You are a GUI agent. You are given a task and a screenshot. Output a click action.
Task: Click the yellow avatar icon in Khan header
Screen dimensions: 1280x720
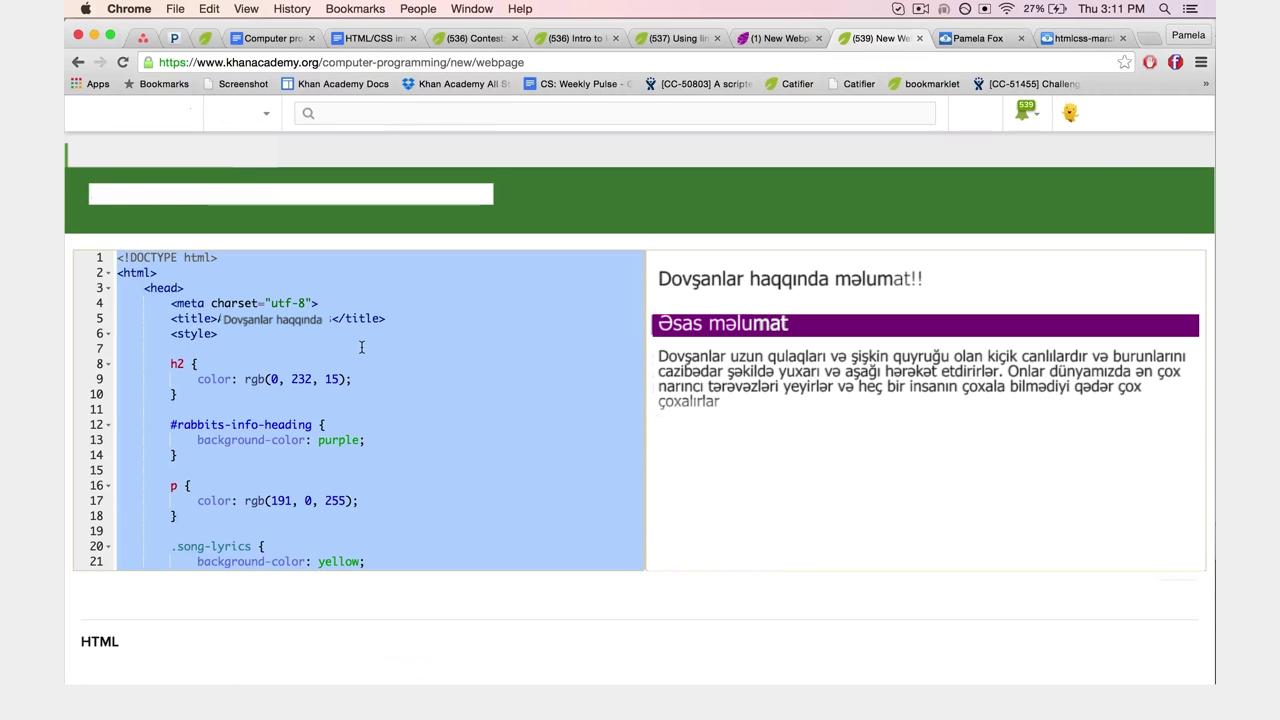click(1070, 113)
